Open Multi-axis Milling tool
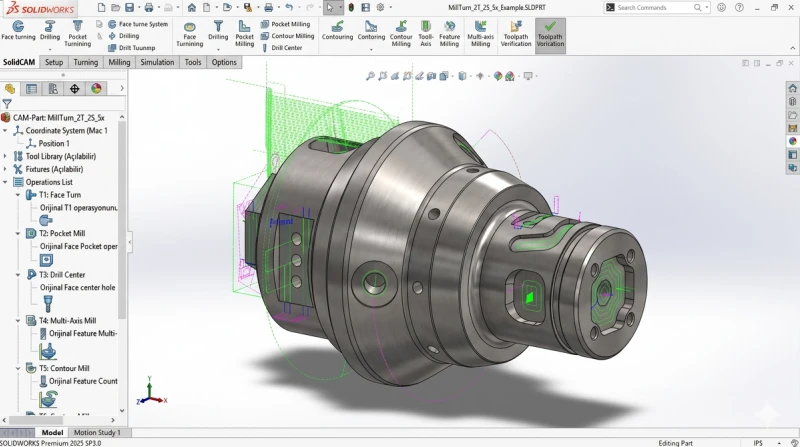The height and width of the screenshot is (447, 800). pos(480,34)
